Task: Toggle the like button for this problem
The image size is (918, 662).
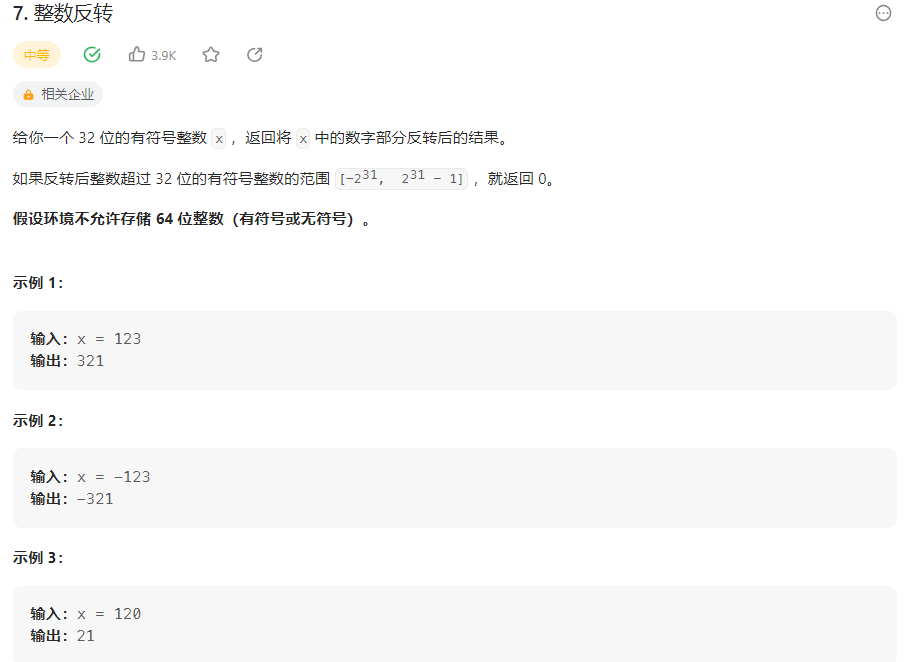Action: (136, 55)
